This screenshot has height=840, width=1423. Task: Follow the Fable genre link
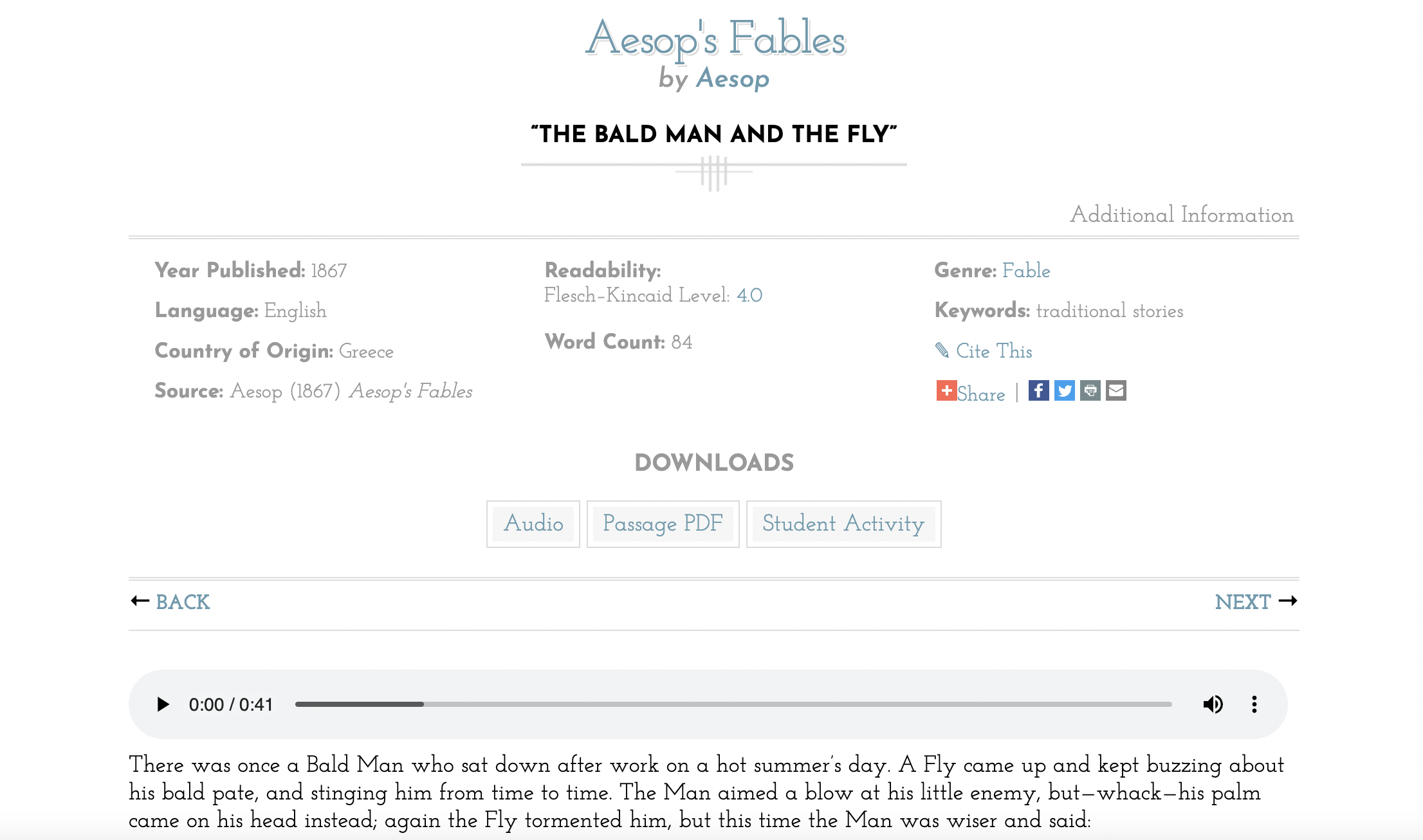pos(1026,271)
